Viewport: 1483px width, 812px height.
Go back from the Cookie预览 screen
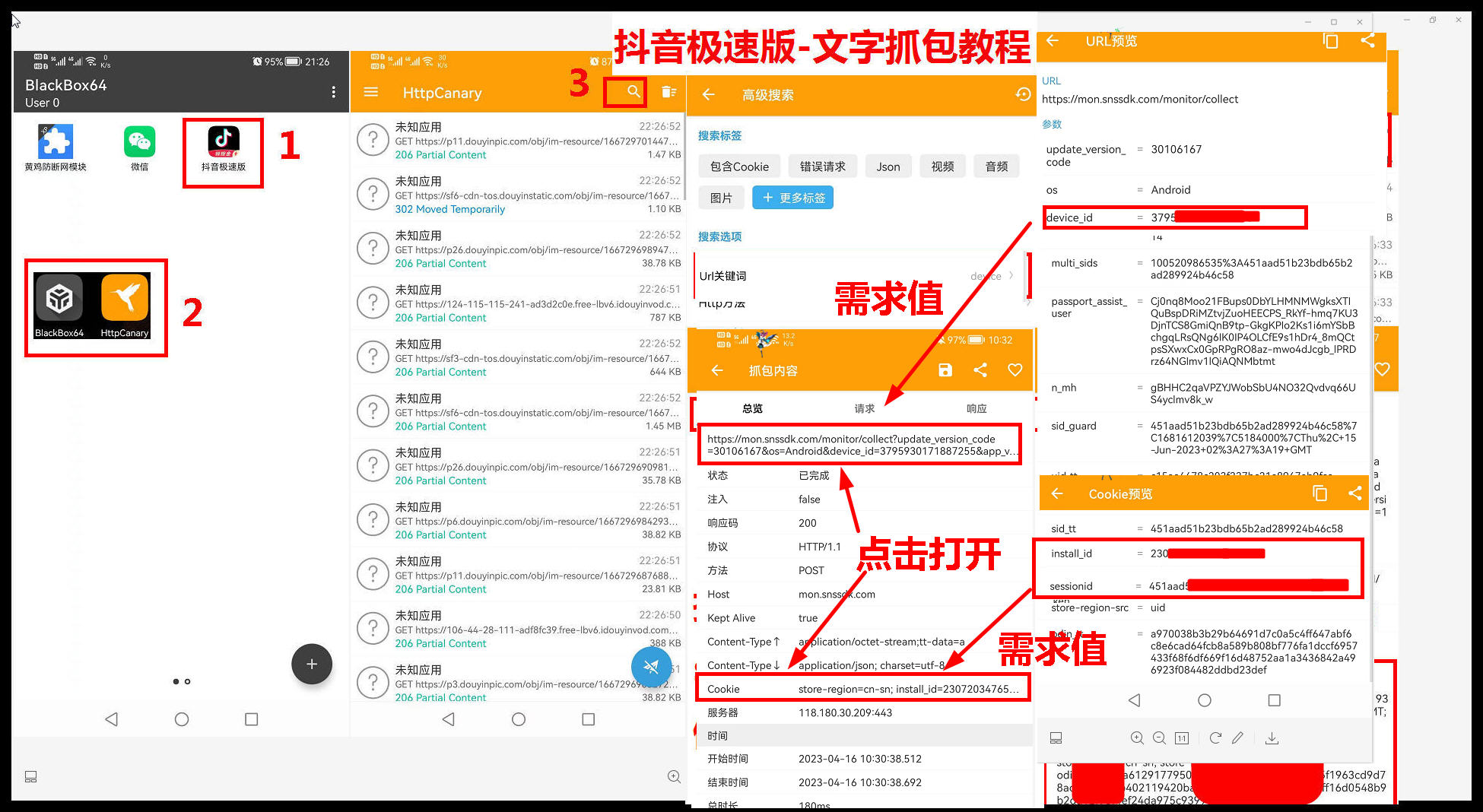click(x=1057, y=493)
